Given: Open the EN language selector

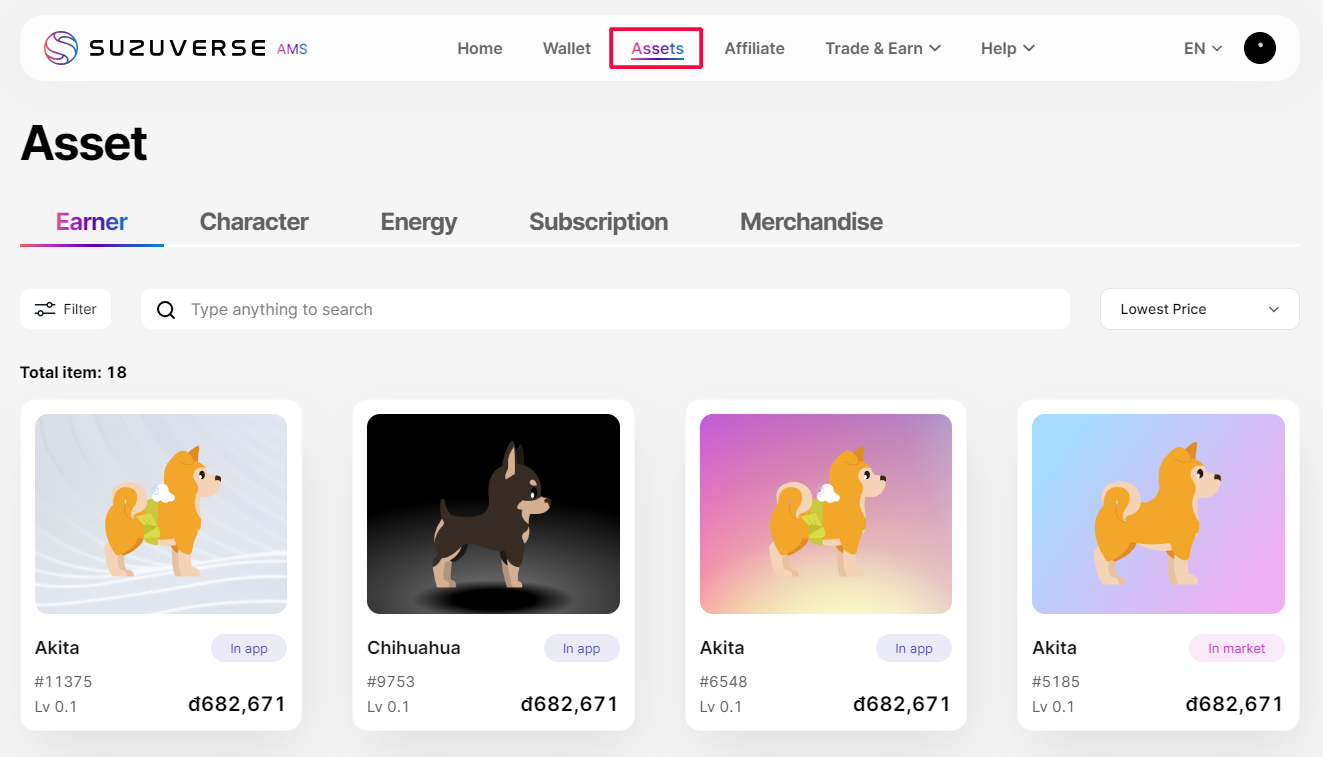Looking at the screenshot, I should coord(1202,47).
